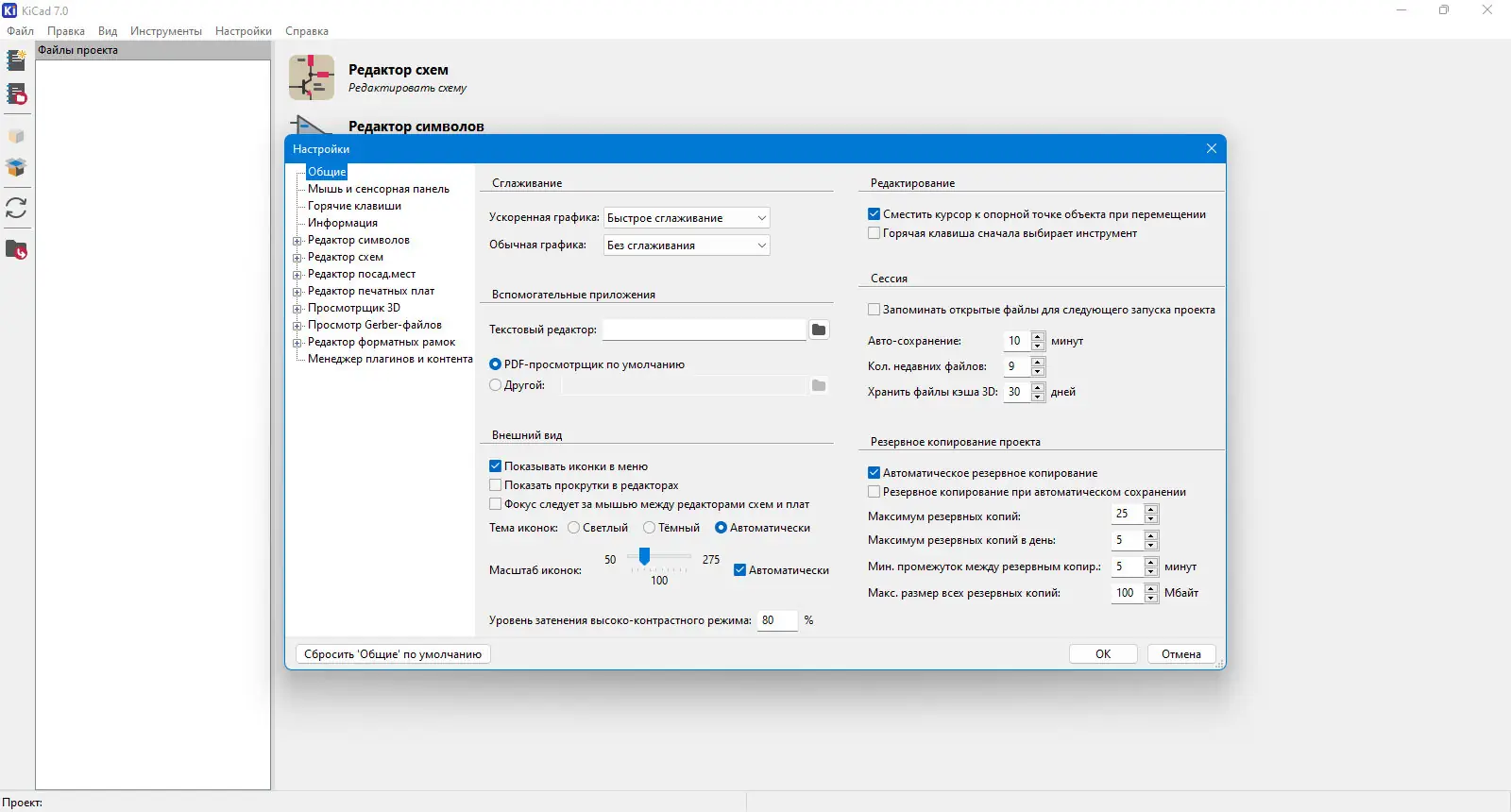Enable 'Показать прокрутки в редакторах' checkbox
The height and width of the screenshot is (812, 1511).
[x=495, y=485]
